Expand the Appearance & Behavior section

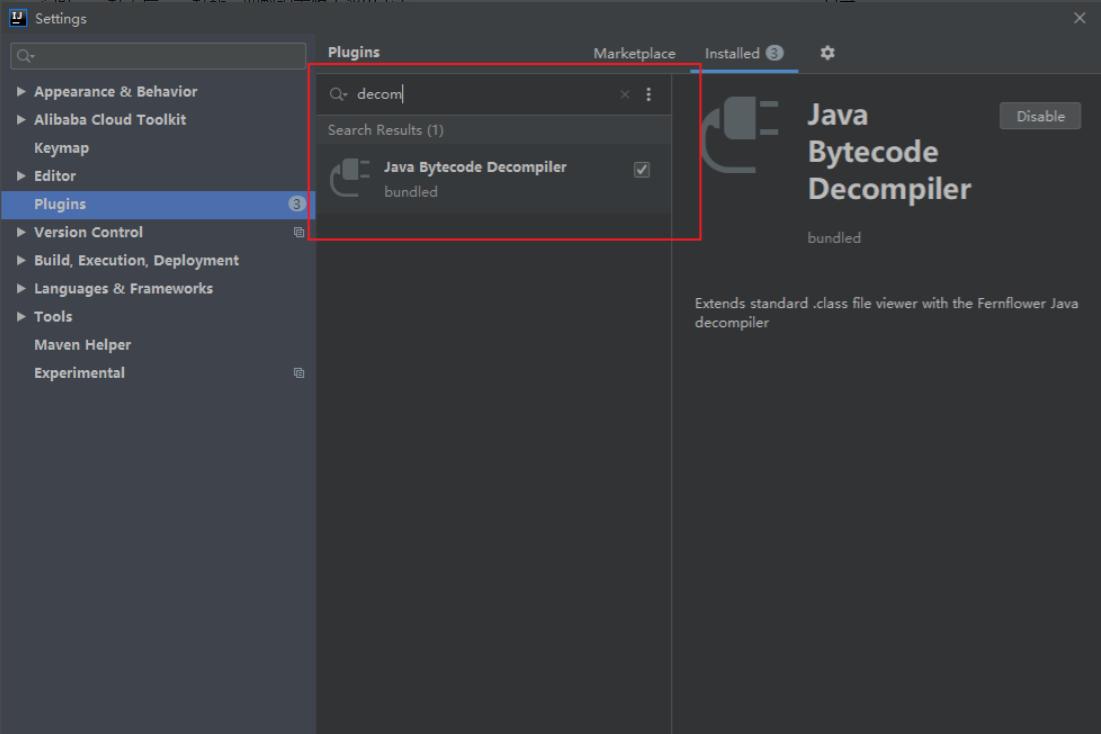tap(22, 92)
